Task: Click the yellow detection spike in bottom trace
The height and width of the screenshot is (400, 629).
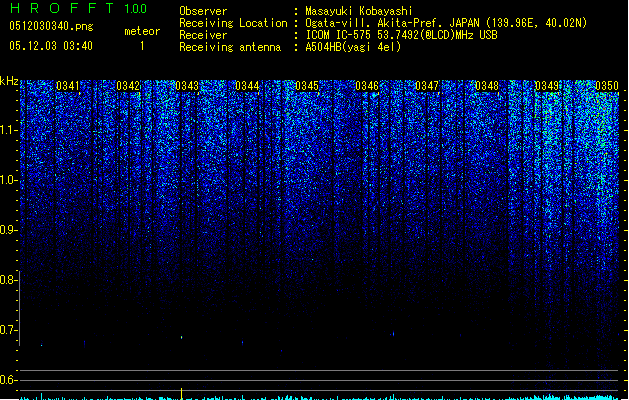Action: (182, 394)
